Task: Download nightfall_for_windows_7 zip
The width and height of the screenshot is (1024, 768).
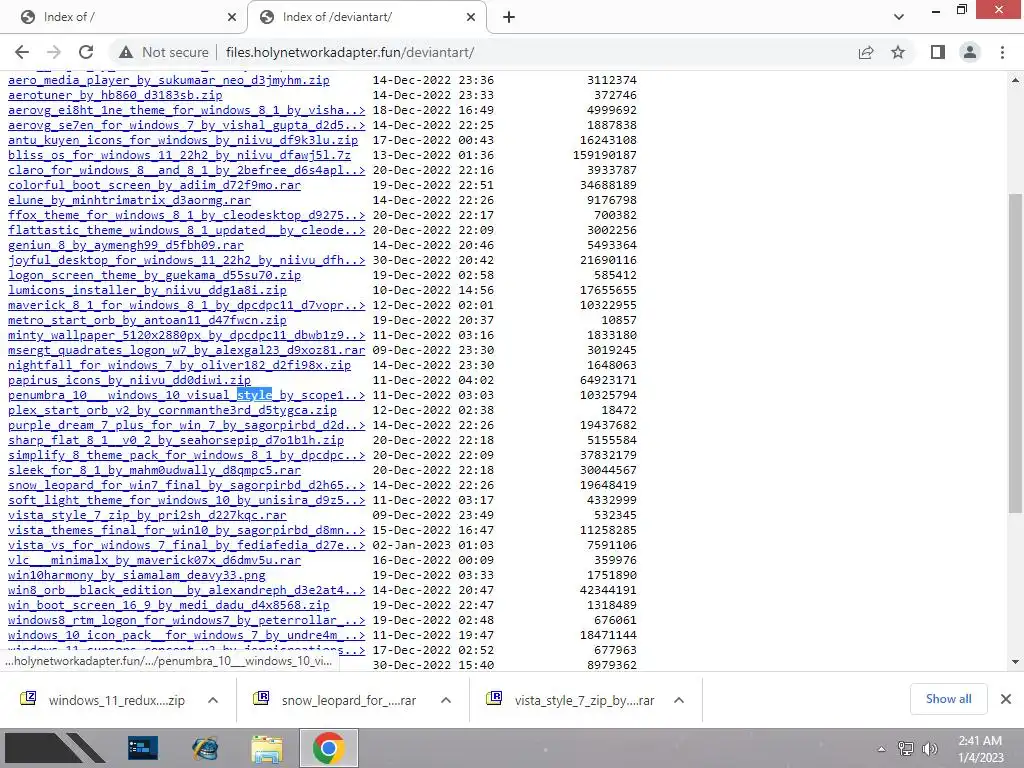Action: tap(179, 366)
